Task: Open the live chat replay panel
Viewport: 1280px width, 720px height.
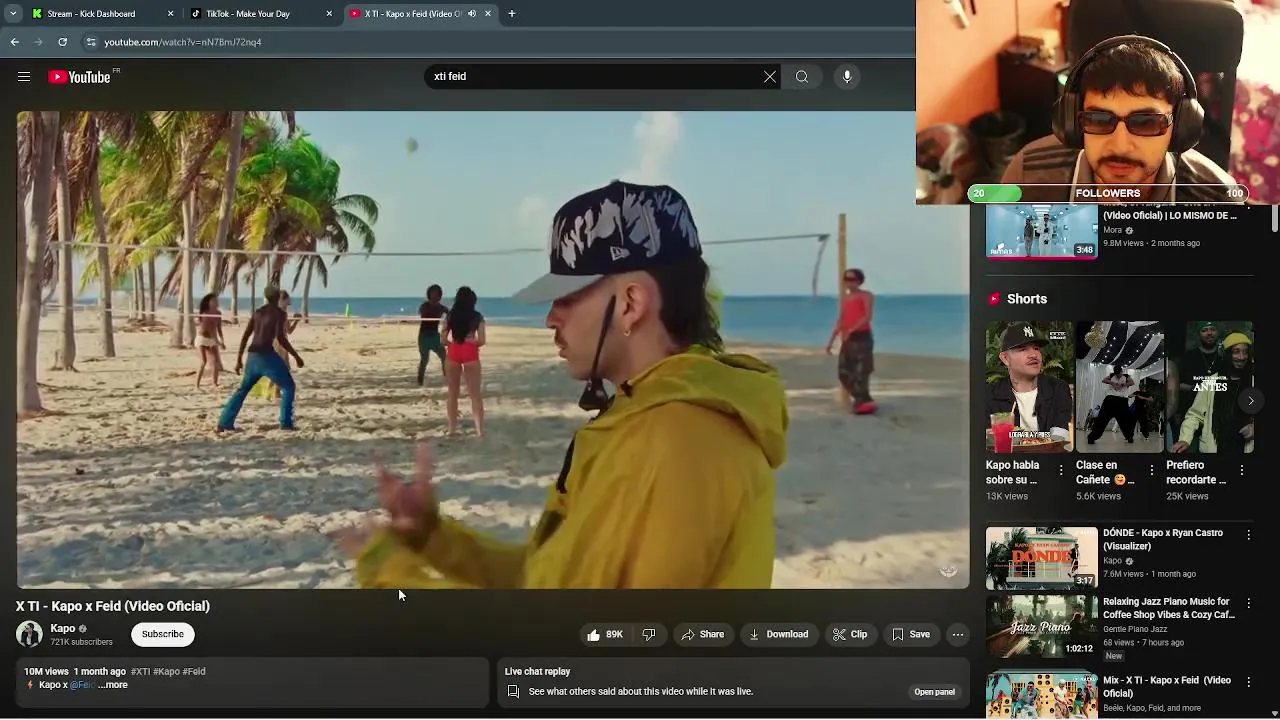Action: click(x=934, y=692)
